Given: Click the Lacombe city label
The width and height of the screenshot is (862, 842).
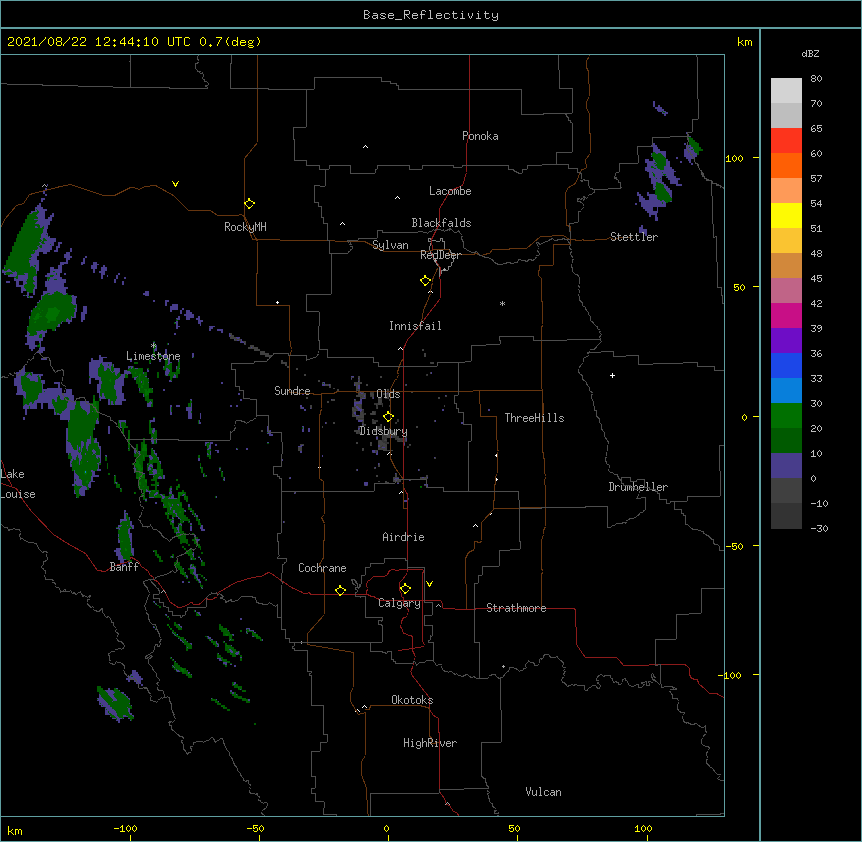Looking at the screenshot, I should click(x=450, y=191).
